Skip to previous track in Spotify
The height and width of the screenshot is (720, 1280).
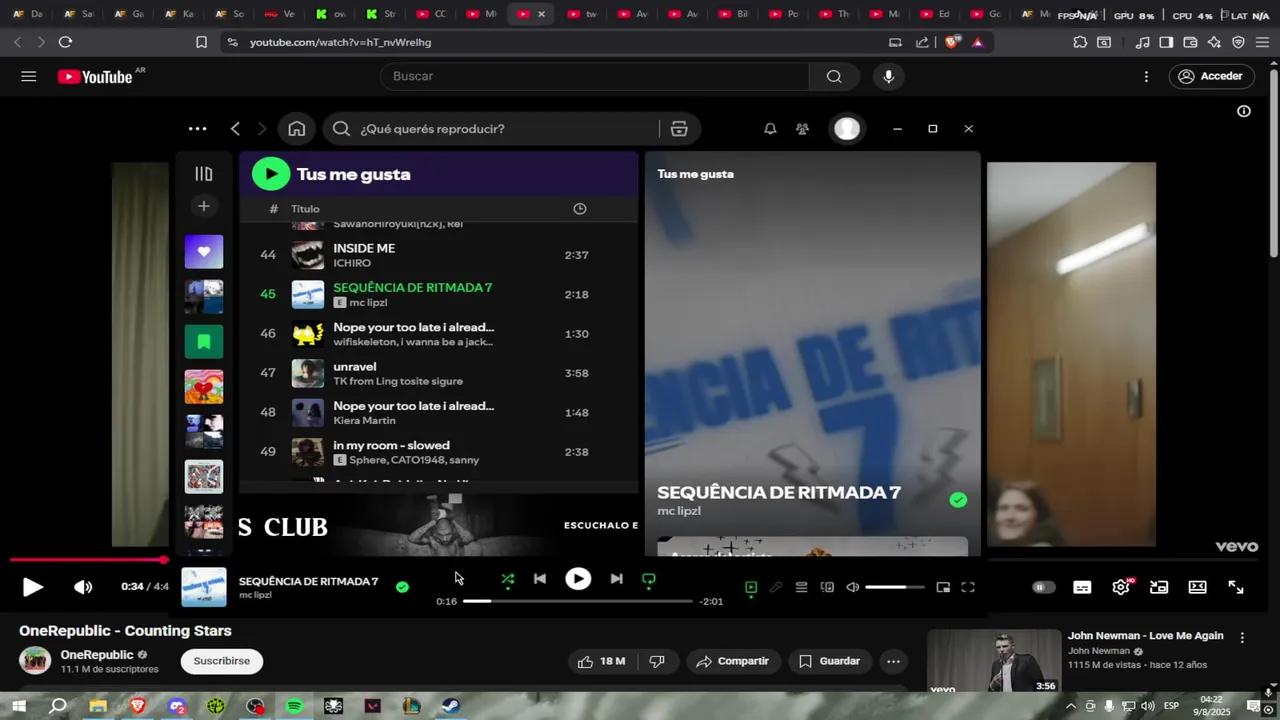pyautogui.click(x=540, y=579)
